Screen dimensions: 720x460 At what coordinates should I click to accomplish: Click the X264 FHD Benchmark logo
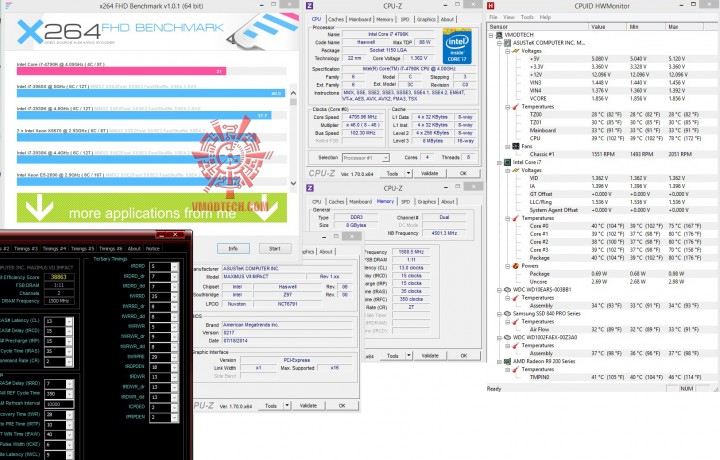pos(119,32)
